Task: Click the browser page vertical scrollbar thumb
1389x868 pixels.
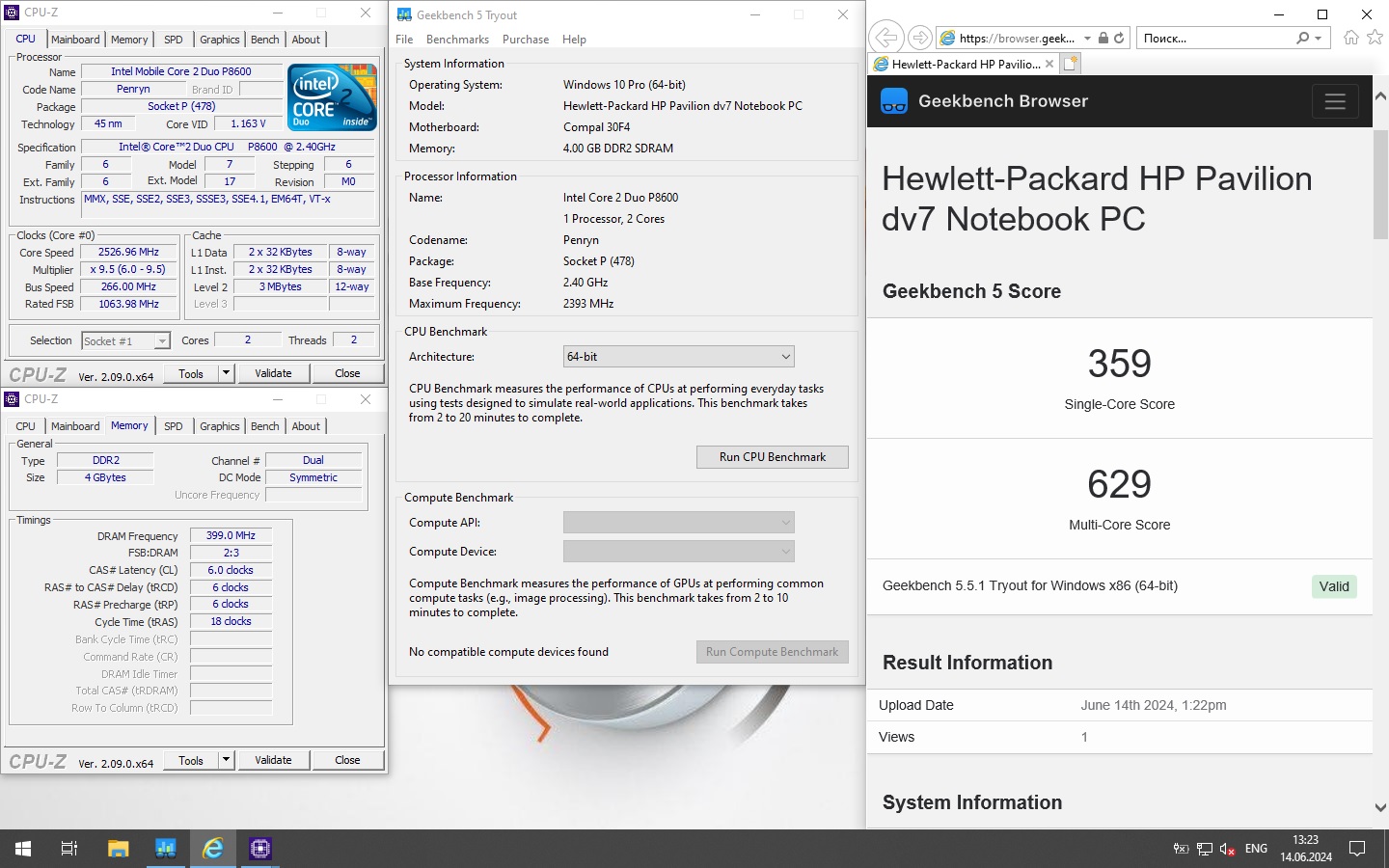Action: [1380, 183]
